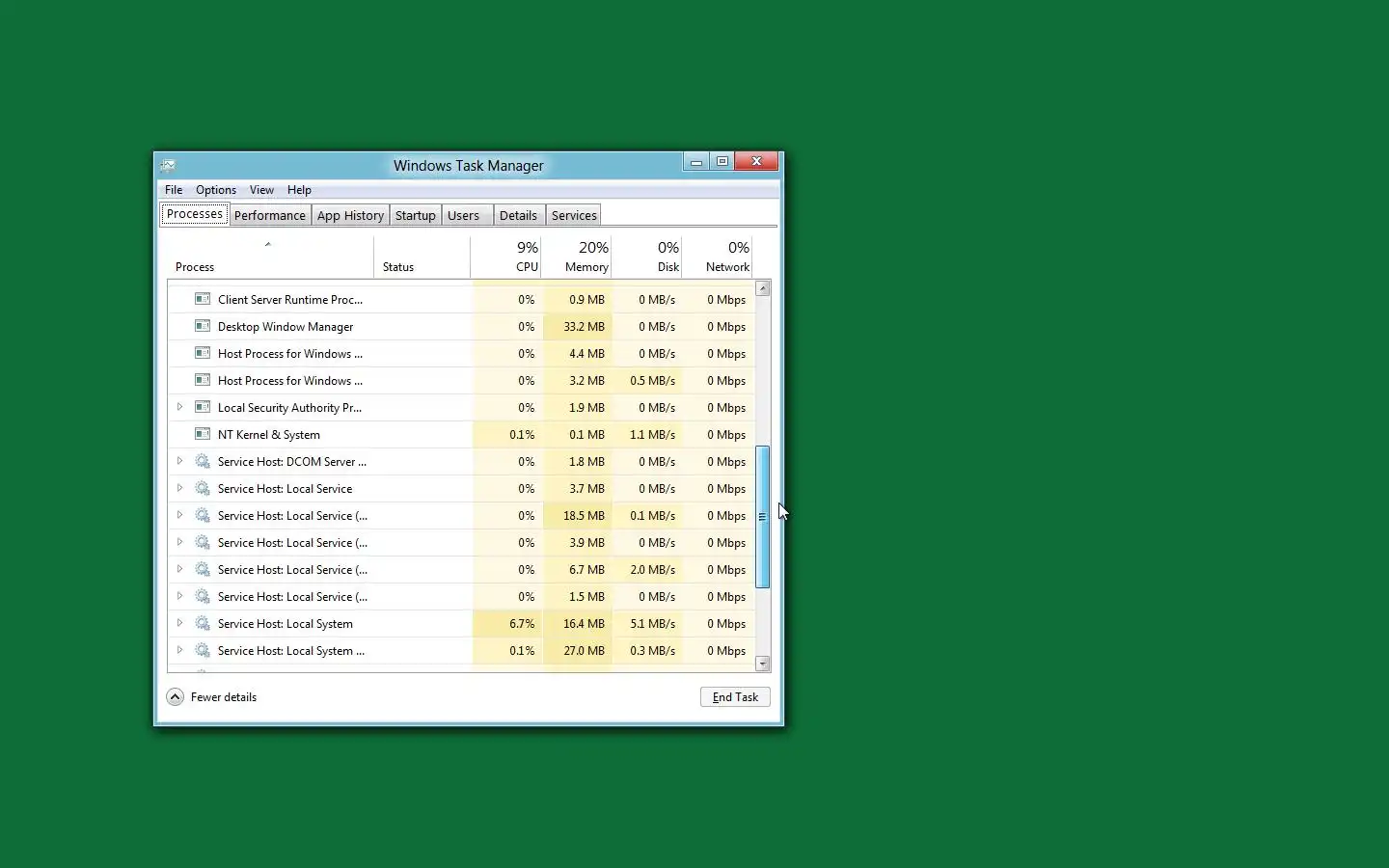Sort by the Status column header
The image size is (1389, 868).
422,257
